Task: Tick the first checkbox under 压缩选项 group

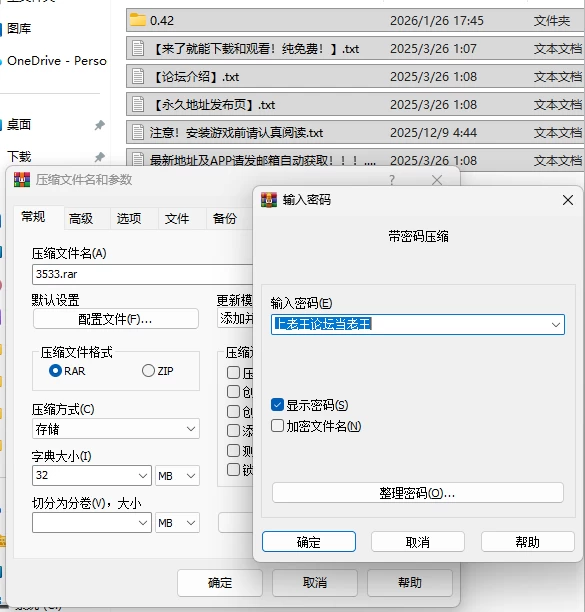Action: point(233,373)
